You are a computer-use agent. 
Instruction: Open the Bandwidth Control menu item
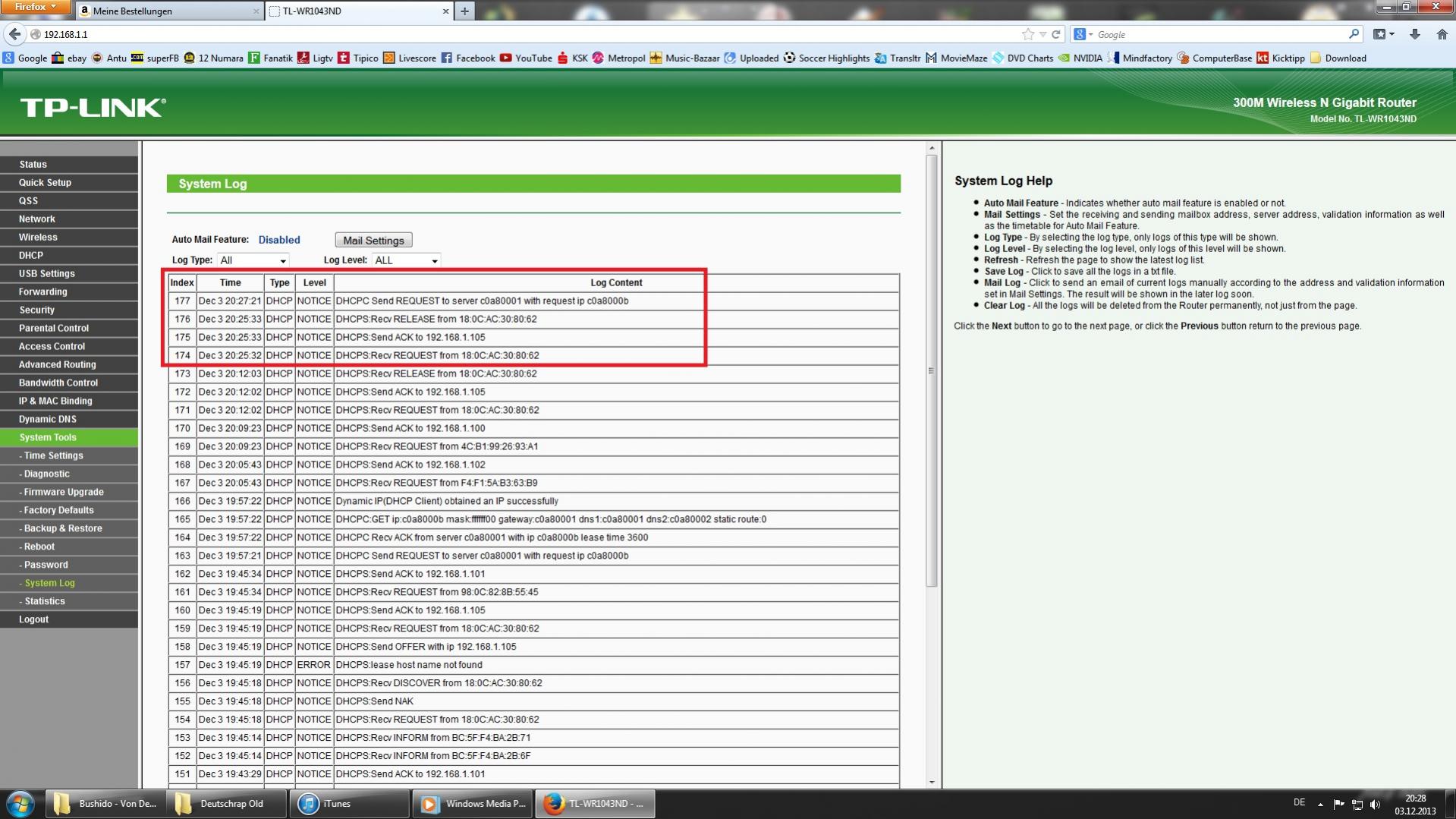[69, 383]
